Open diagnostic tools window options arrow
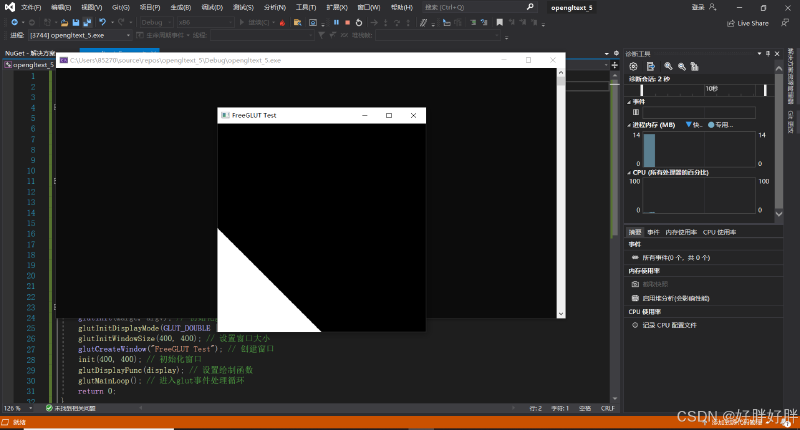The width and height of the screenshot is (800, 430). point(759,54)
